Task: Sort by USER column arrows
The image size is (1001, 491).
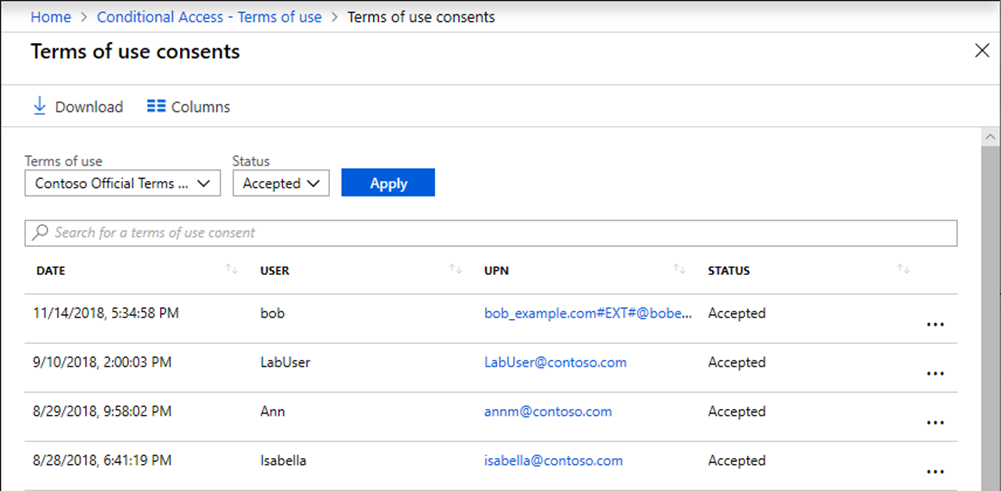Action: tap(455, 270)
